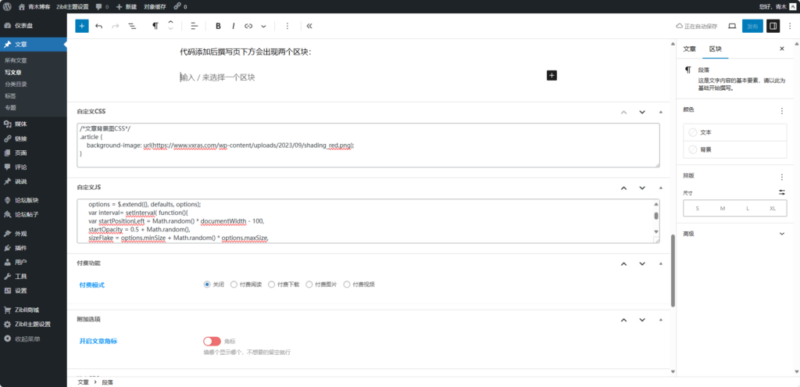Pick the 文本 text color swatch
Viewport: 800px width, 387px height.
coord(735,132)
